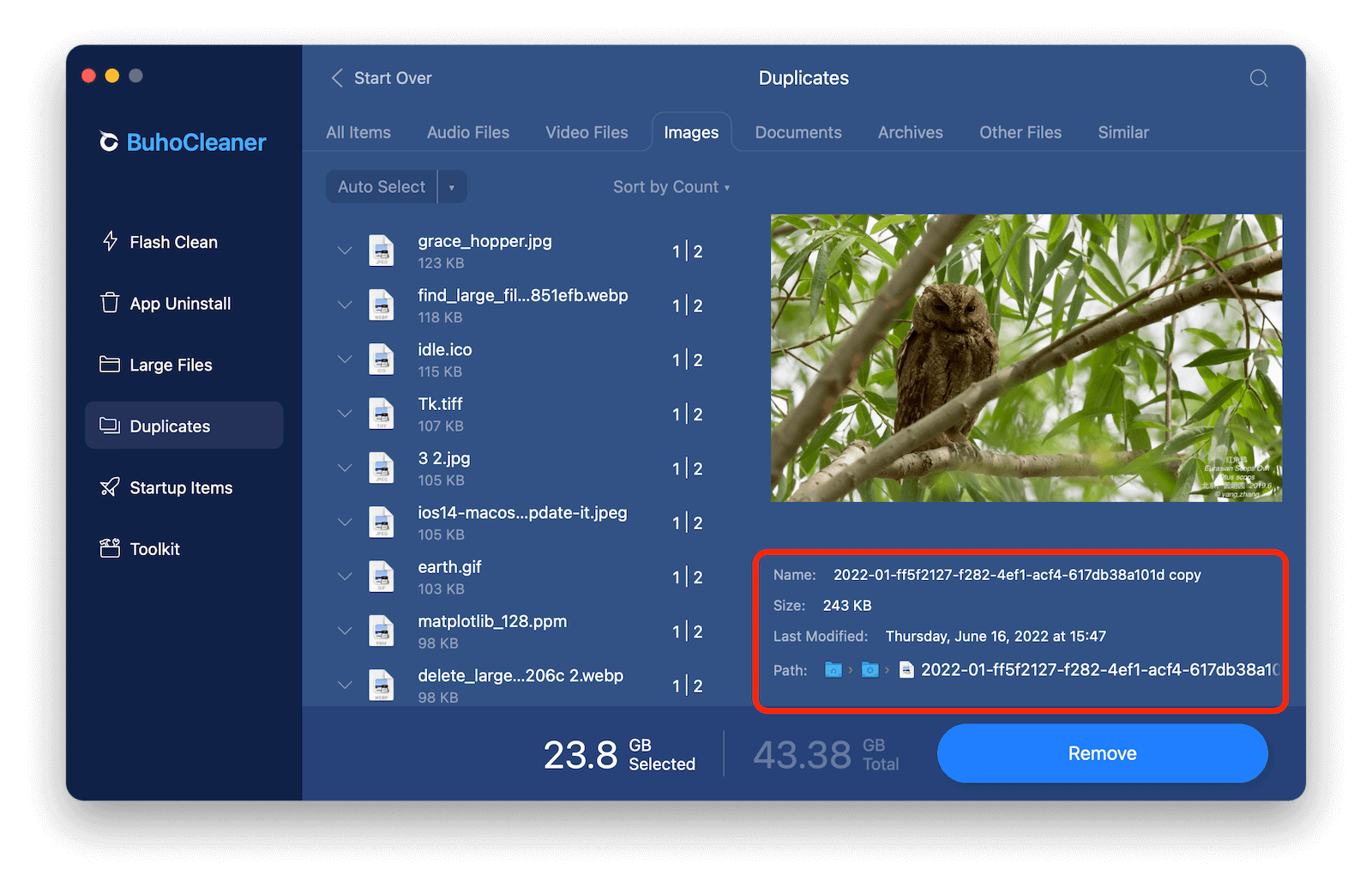
Task: Click the BuhoCleaner logo icon
Action: point(109,142)
